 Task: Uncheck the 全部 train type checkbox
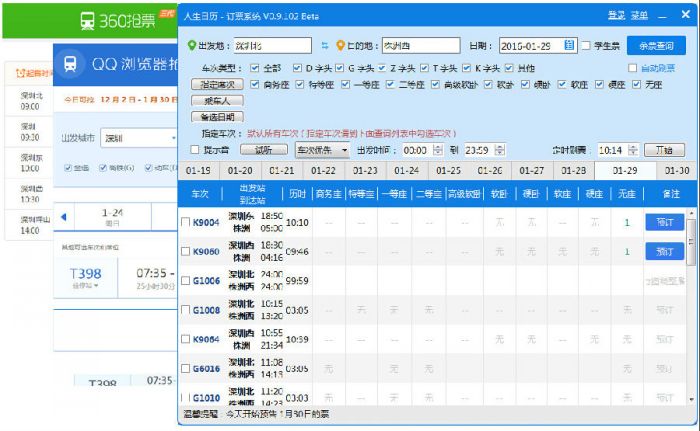(254, 68)
